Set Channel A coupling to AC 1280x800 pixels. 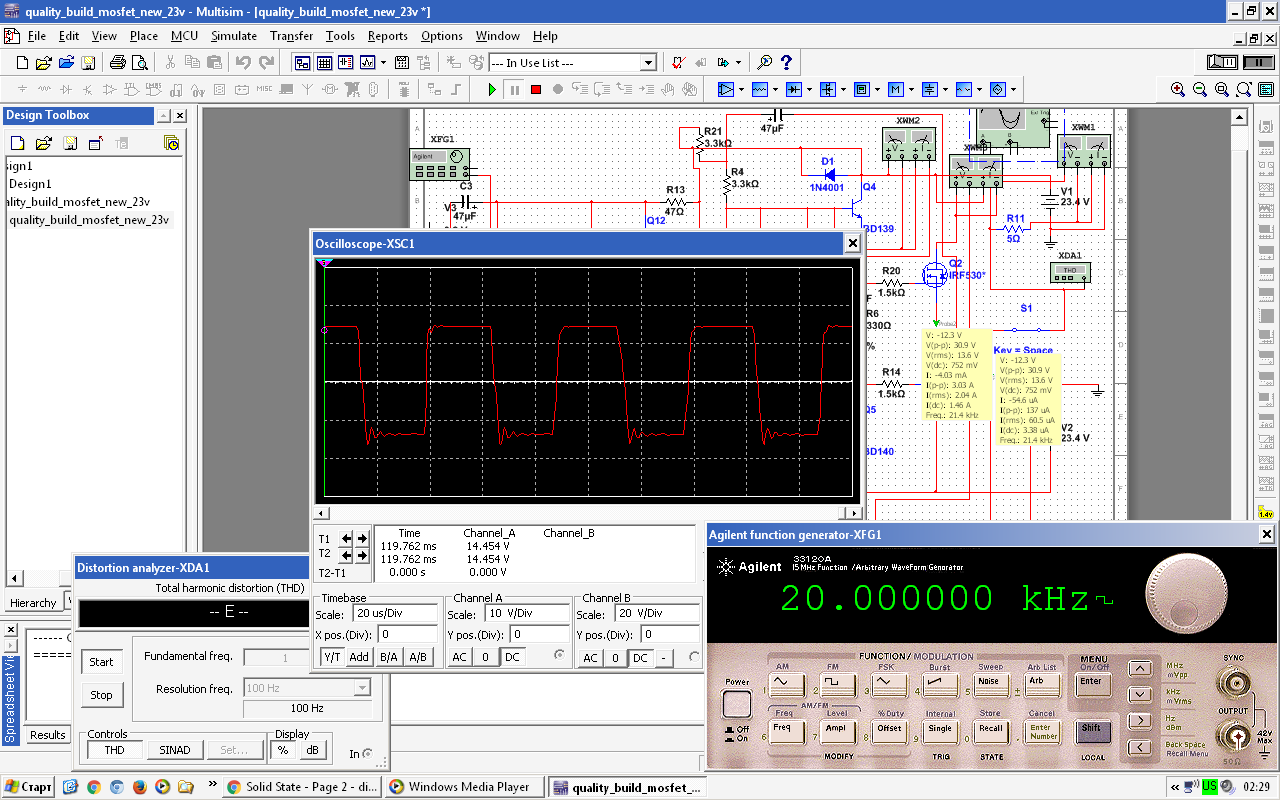pyautogui.click(x=459, y=657)
